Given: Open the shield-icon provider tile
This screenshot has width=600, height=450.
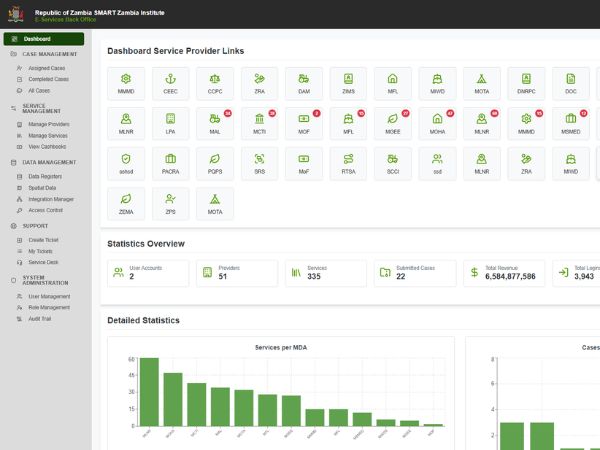Looking at the screenshot, I should click(126, 164).
